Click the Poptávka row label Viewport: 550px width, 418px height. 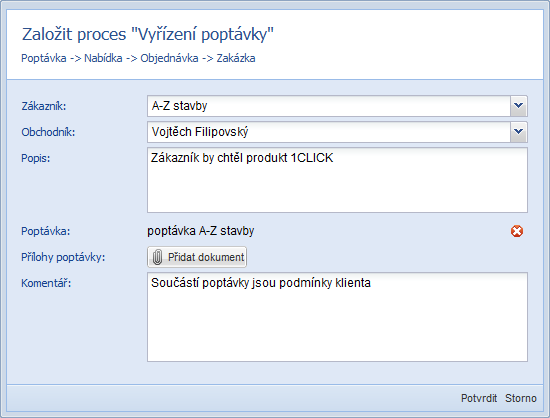(x=46, y=231)
